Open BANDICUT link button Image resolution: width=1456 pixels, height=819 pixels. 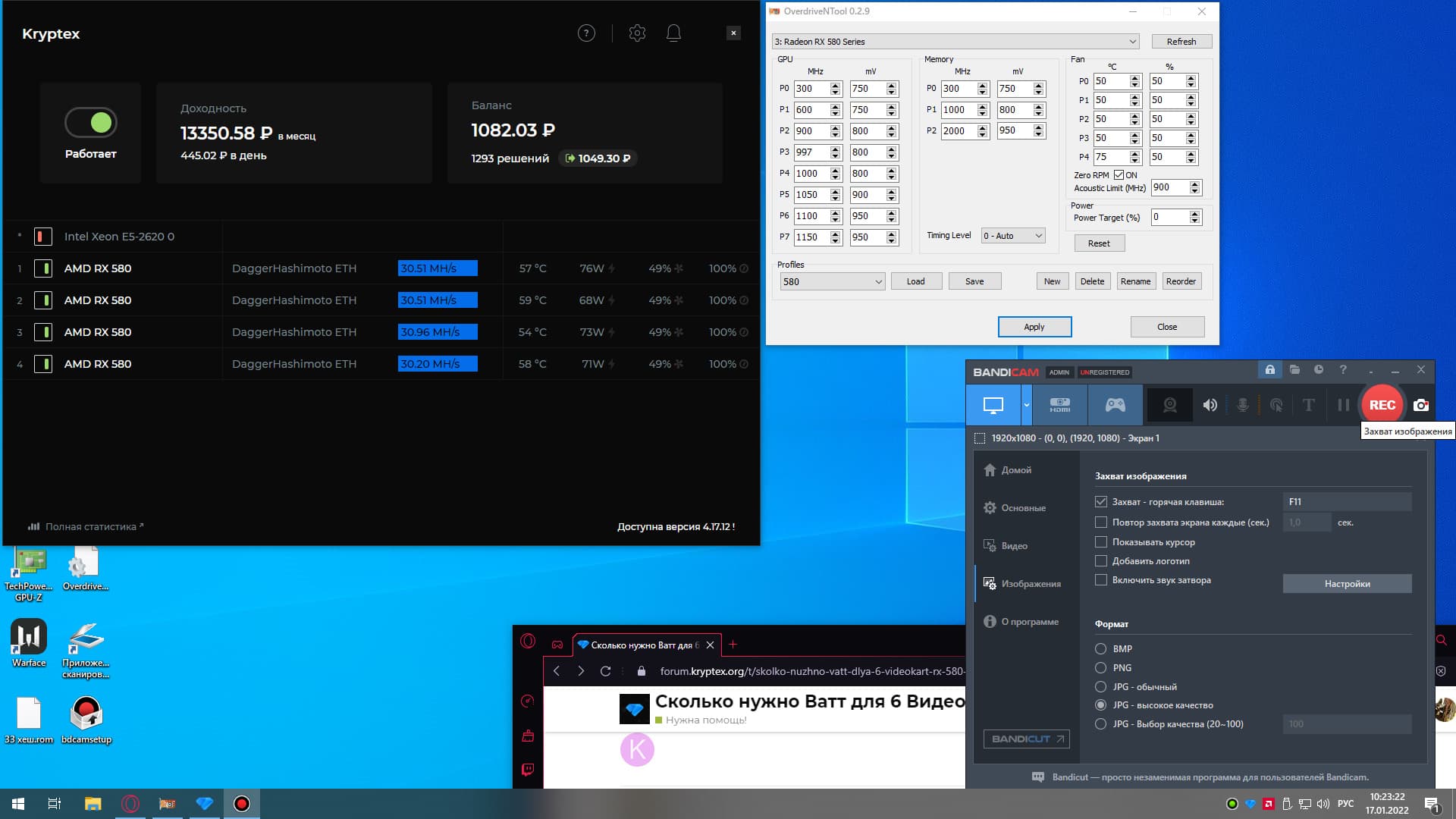pyautogui.click(x=1027, y=739)
